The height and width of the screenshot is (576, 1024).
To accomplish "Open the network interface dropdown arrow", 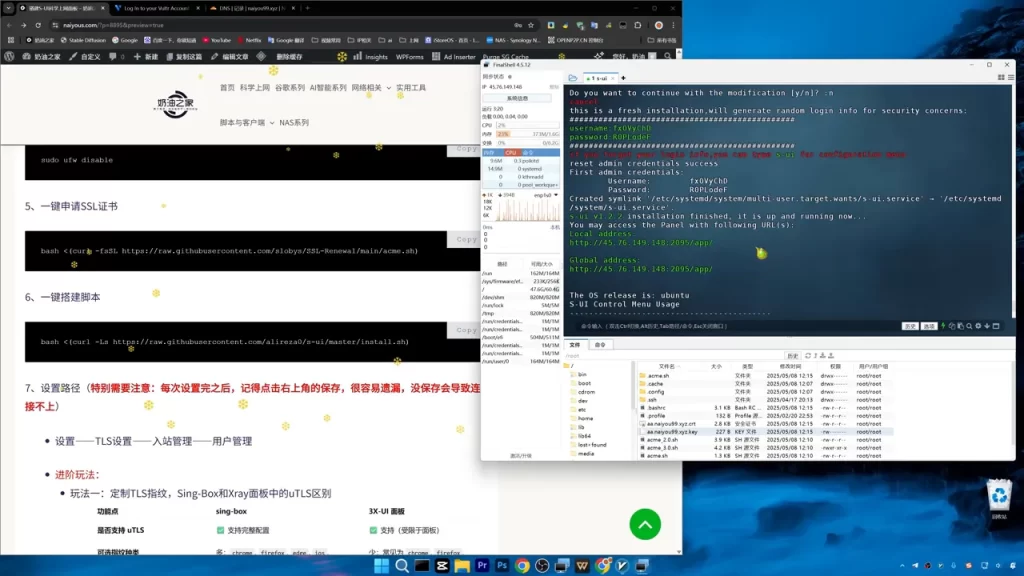I will coord(556,195).
